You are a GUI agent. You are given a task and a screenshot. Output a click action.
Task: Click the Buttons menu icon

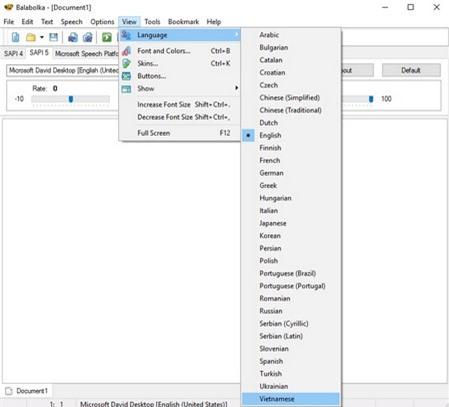(126, 76)
